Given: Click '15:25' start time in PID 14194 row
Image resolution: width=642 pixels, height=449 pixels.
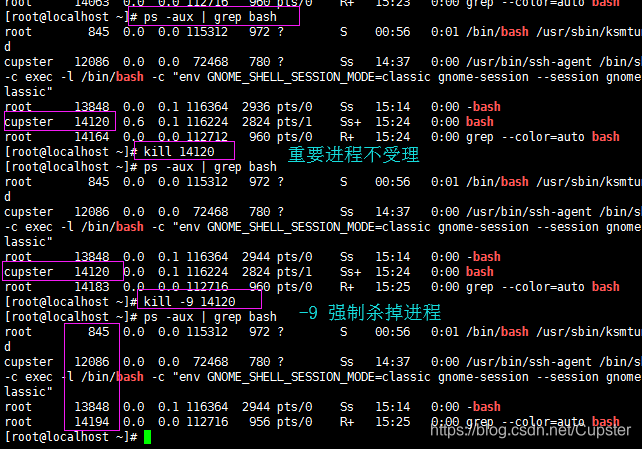Looking at the screenshot, I should click(393, 422).
